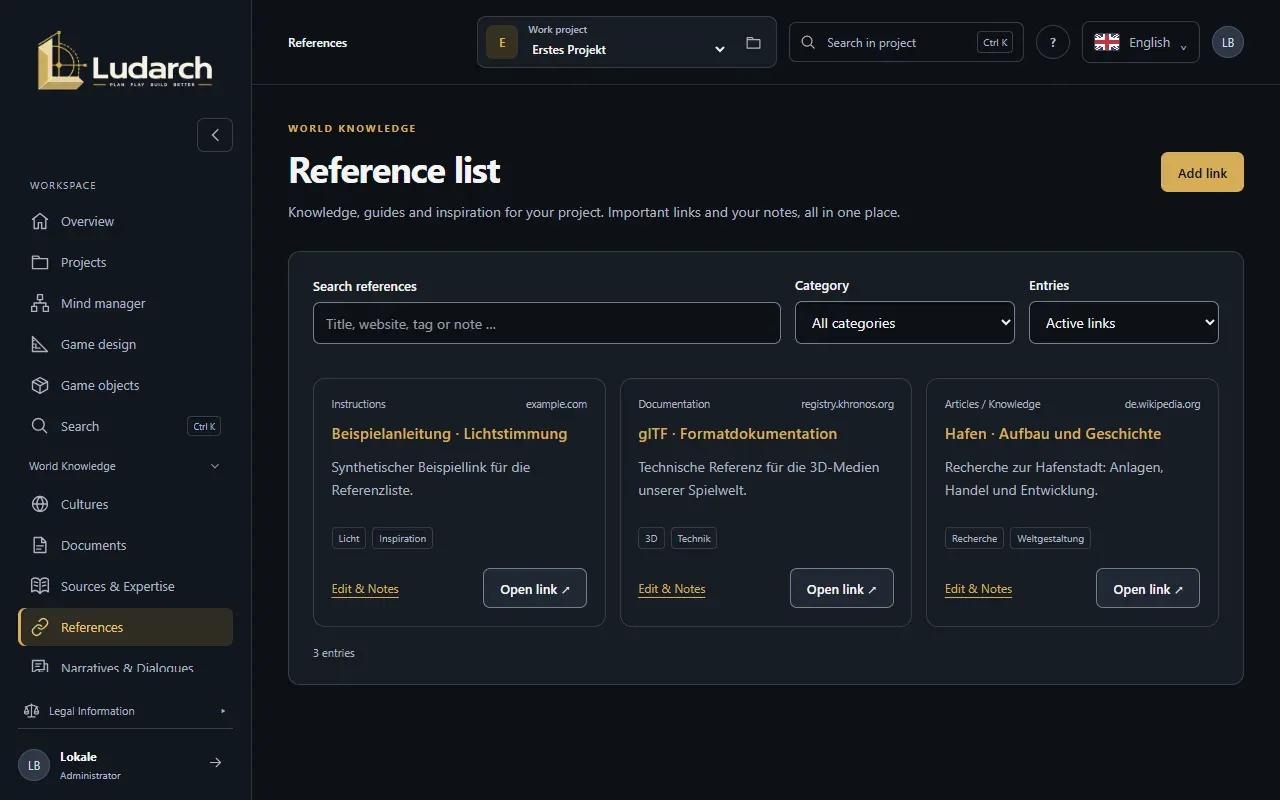Click the Licht tag
Image resolution: width=1280 pixels, height=800 pixels.
point(349,538)
